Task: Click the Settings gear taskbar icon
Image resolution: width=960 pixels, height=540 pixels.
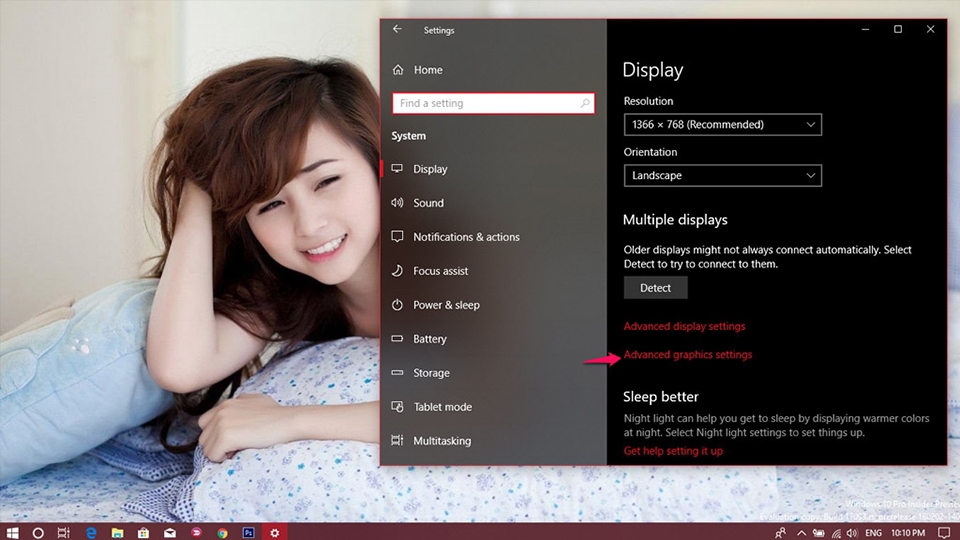Action: (x=275, y=533)
